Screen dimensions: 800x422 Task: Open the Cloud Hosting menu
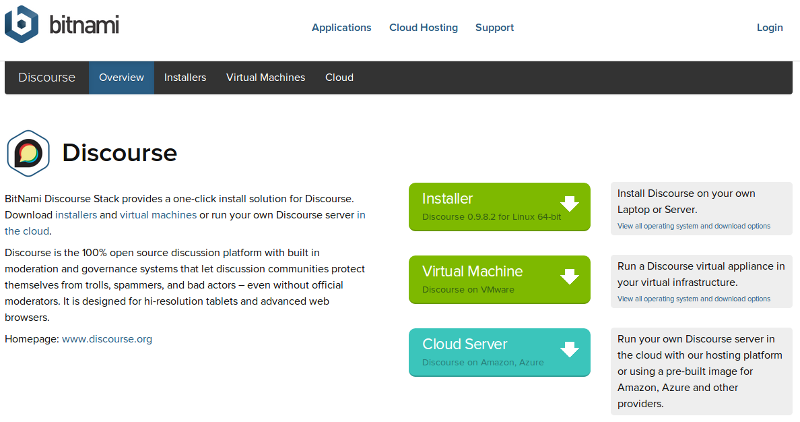click(x=423, y=28)
